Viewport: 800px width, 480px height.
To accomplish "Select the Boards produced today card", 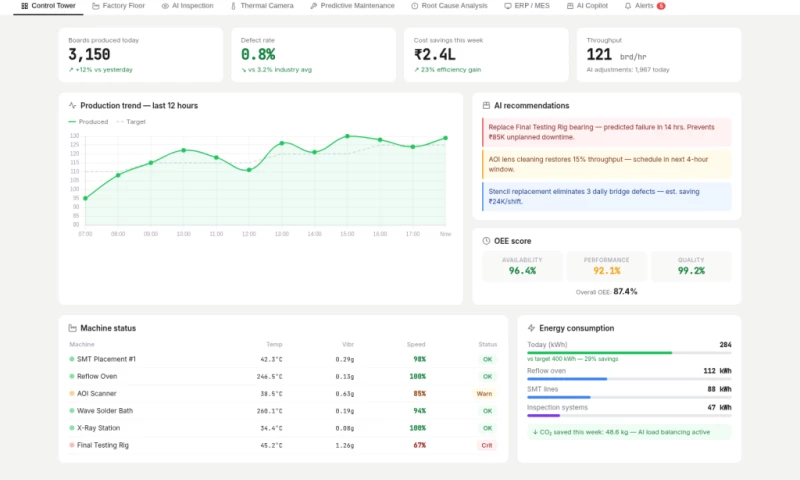I will point(141,55).
